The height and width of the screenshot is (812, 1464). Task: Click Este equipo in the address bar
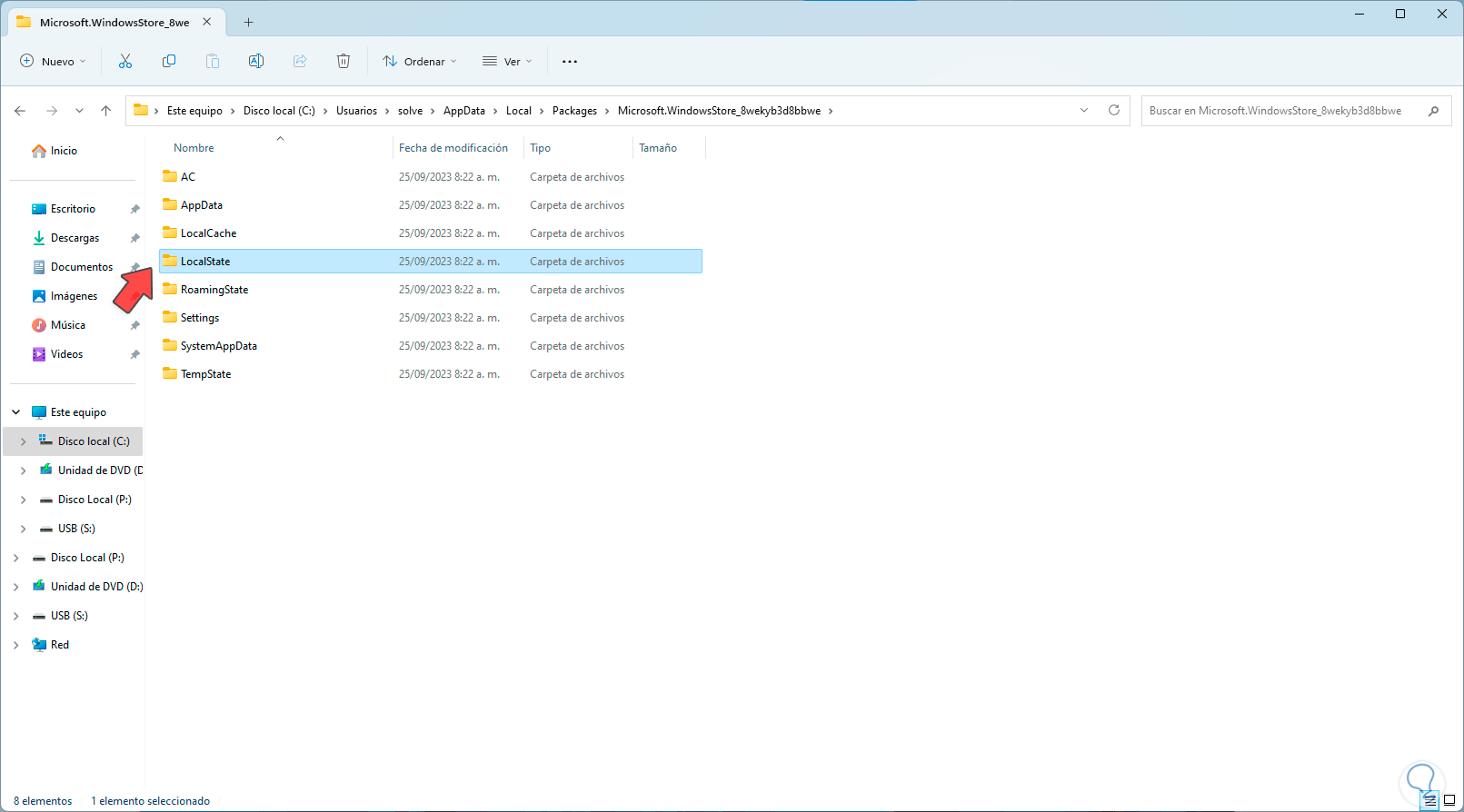pyautogui.click(x=194, y=111)
